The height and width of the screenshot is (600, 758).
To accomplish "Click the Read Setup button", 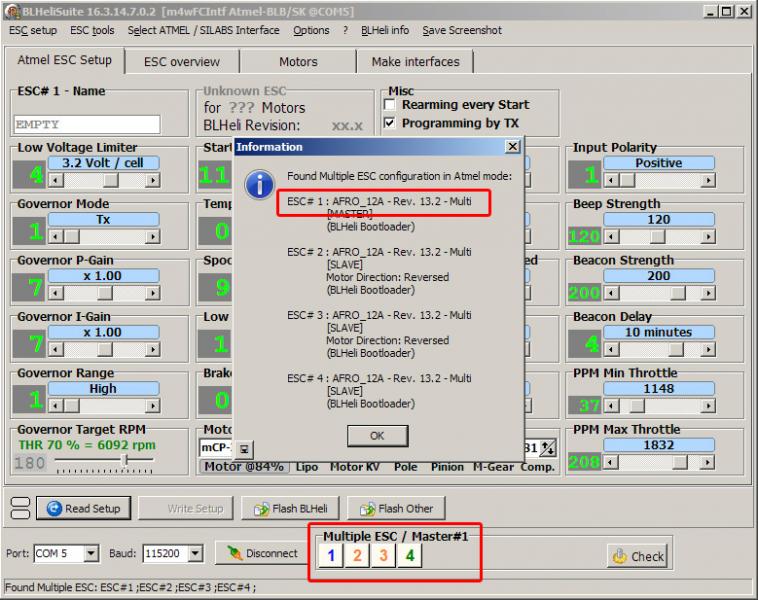I will tap(83, 508).
